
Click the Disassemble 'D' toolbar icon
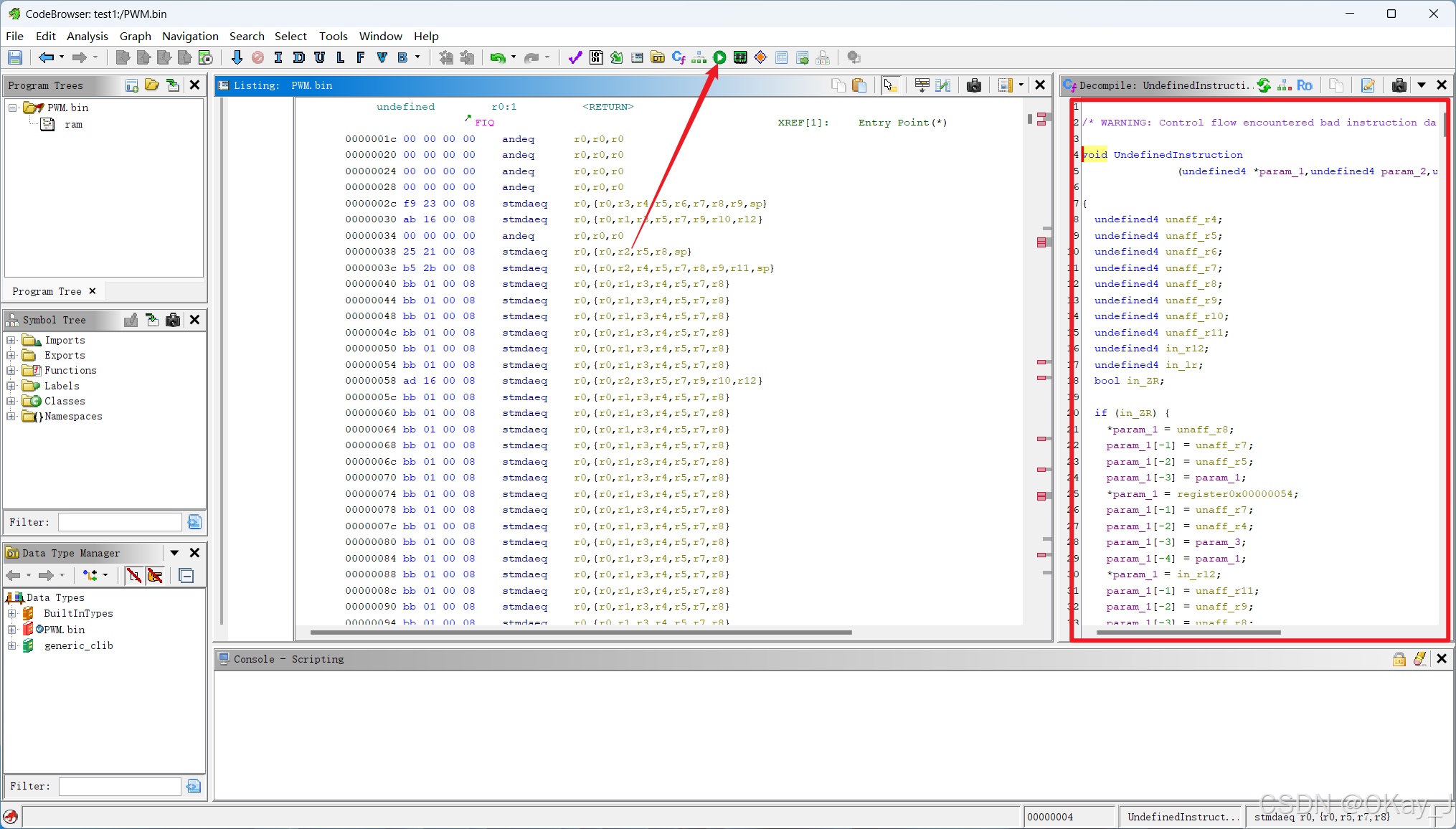tap(299, 57)
